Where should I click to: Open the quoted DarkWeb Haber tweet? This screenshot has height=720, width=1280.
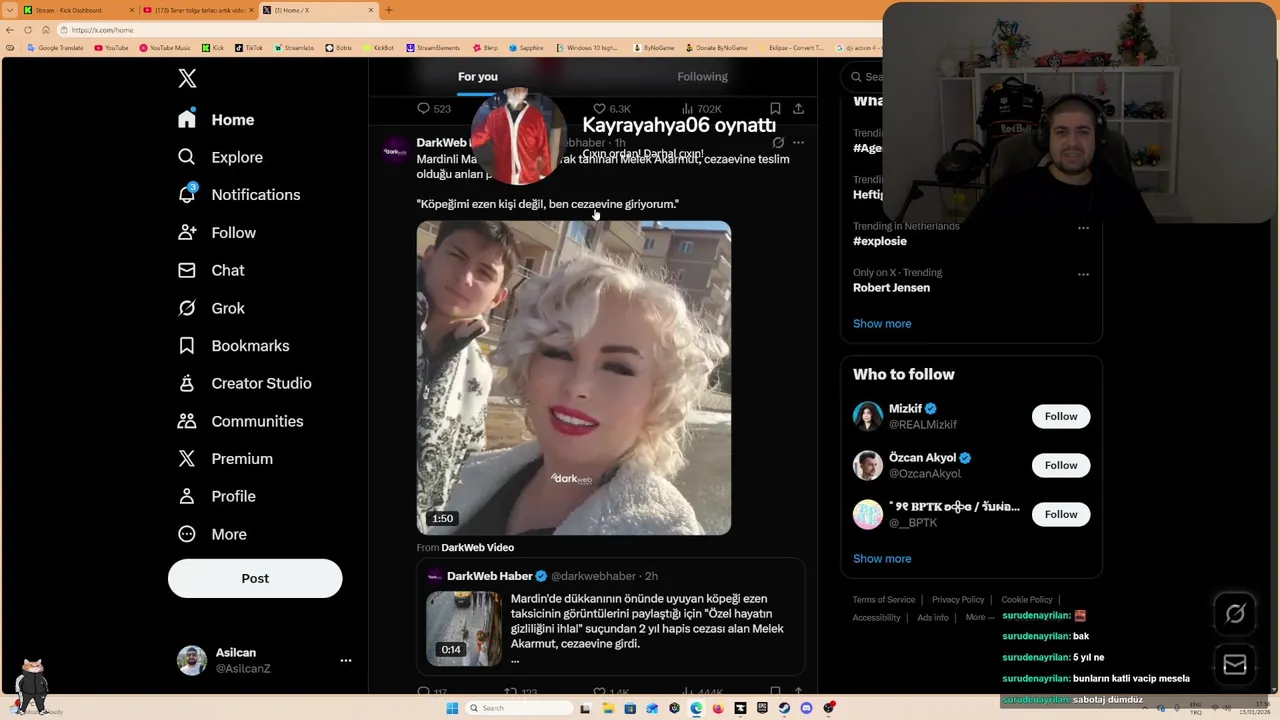coord(611,616)
